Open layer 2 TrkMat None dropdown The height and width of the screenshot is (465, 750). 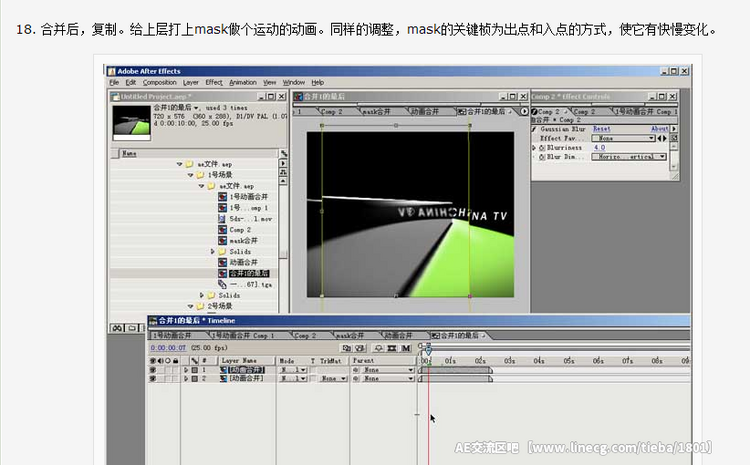(x=333, y=378)
